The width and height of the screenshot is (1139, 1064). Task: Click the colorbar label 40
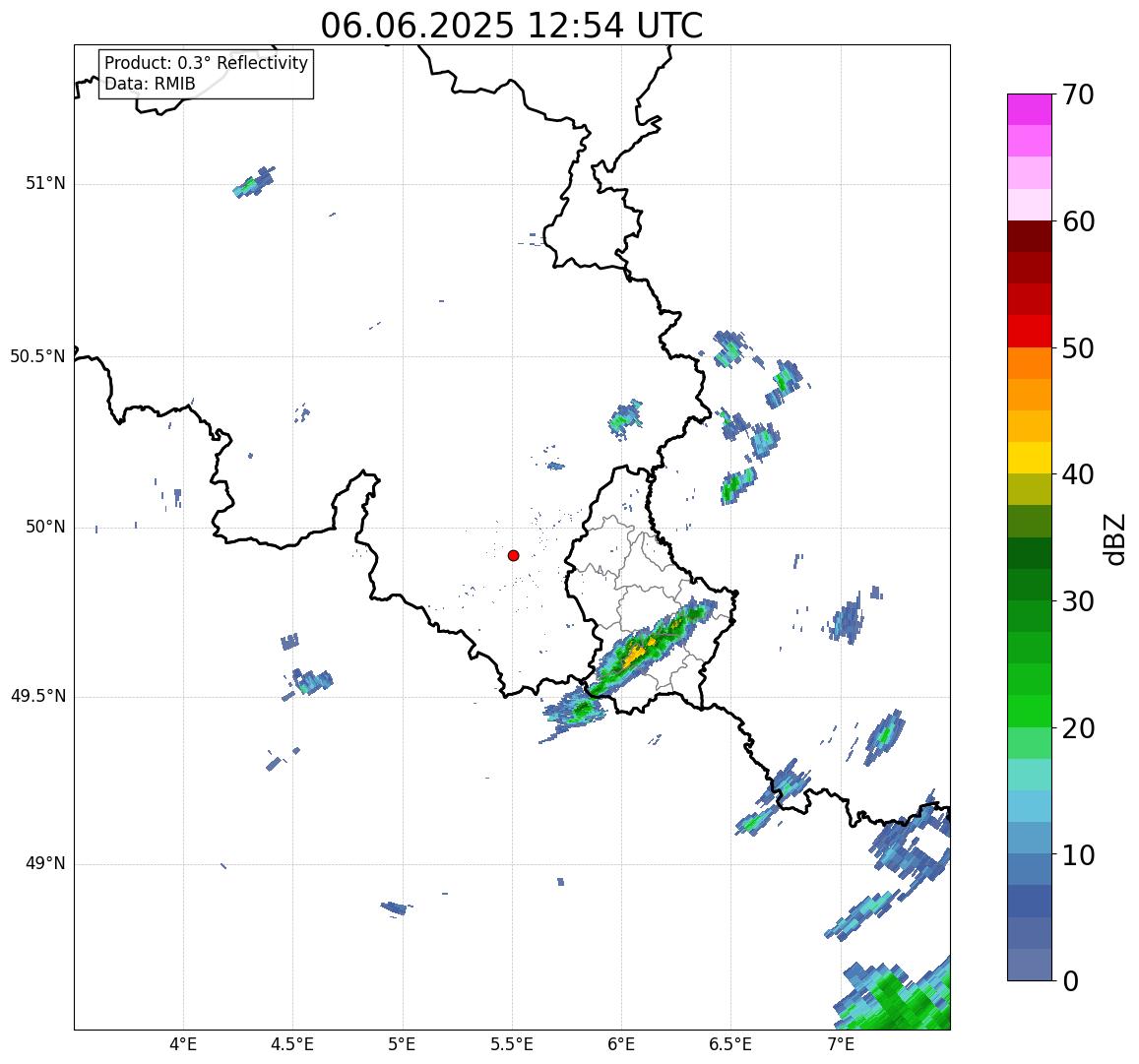[1078, 474]
